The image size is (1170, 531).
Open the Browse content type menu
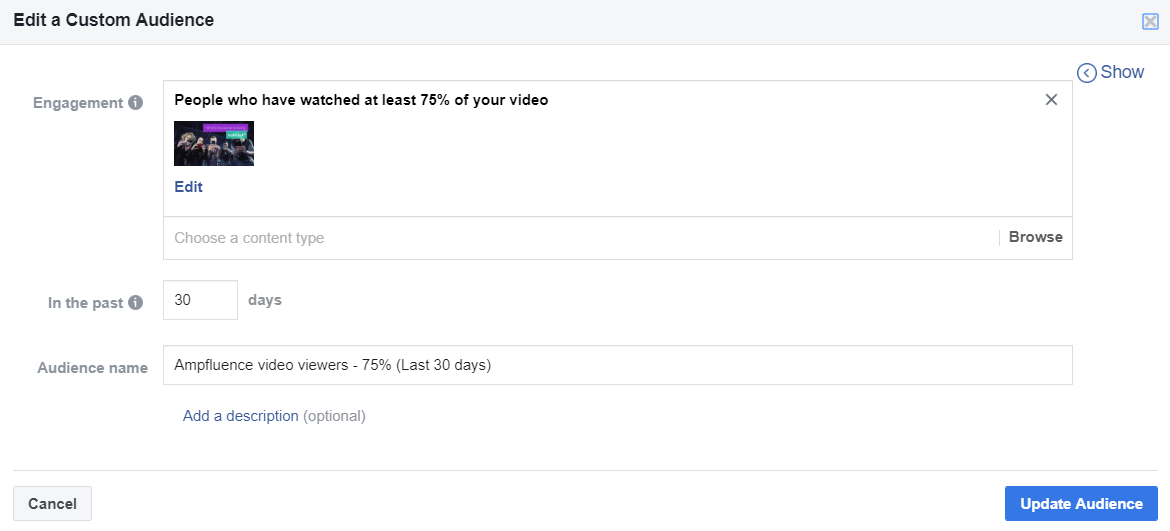1035,238
